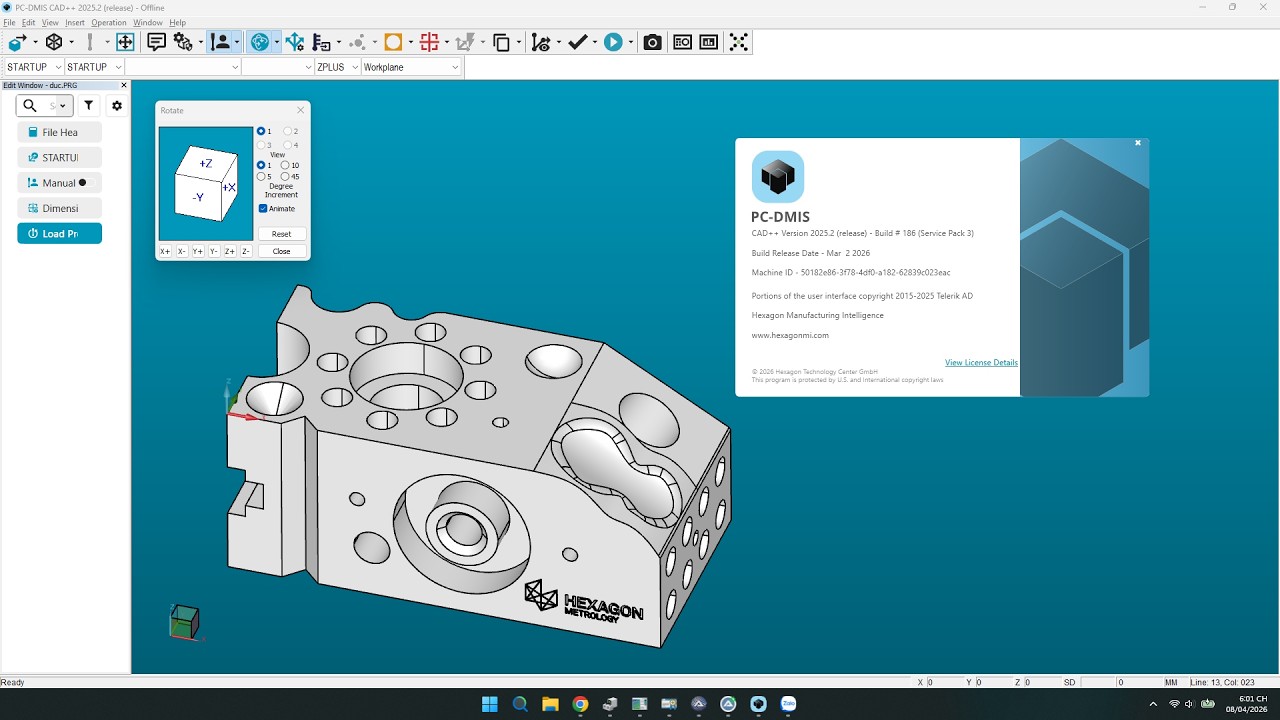This screenshot has width=1280, height=720.
Task: Select View radio button 1
Action: [261, 131]
